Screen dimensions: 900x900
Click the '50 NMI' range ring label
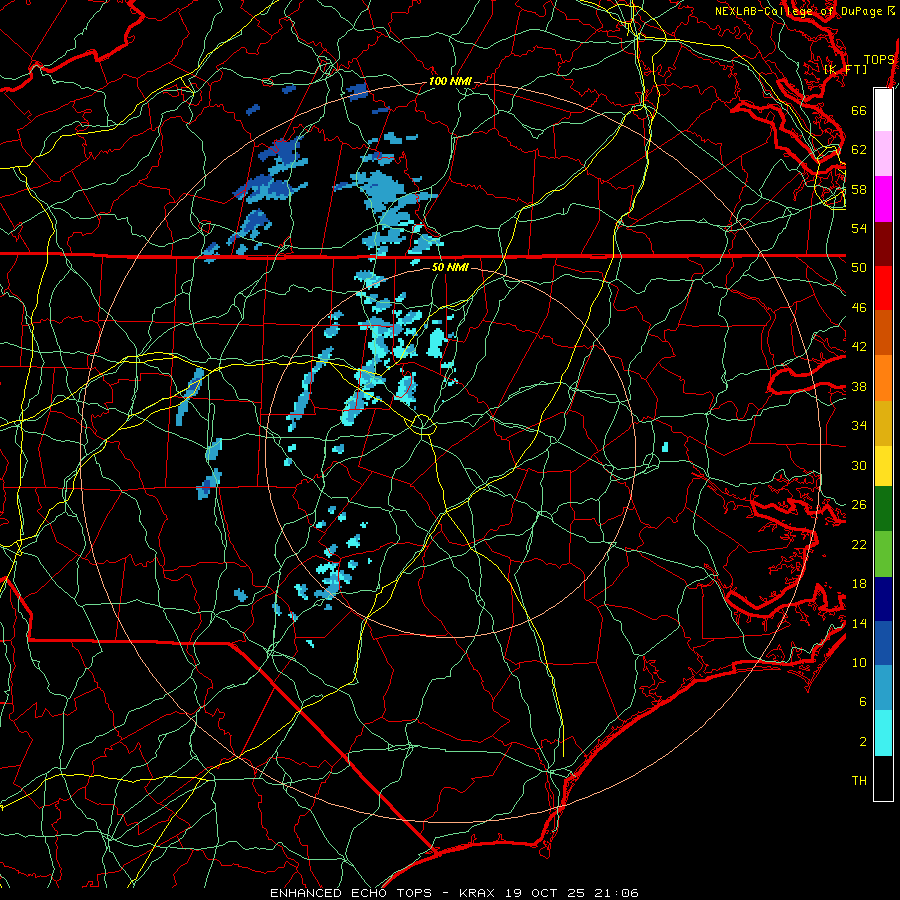(450, 267)
